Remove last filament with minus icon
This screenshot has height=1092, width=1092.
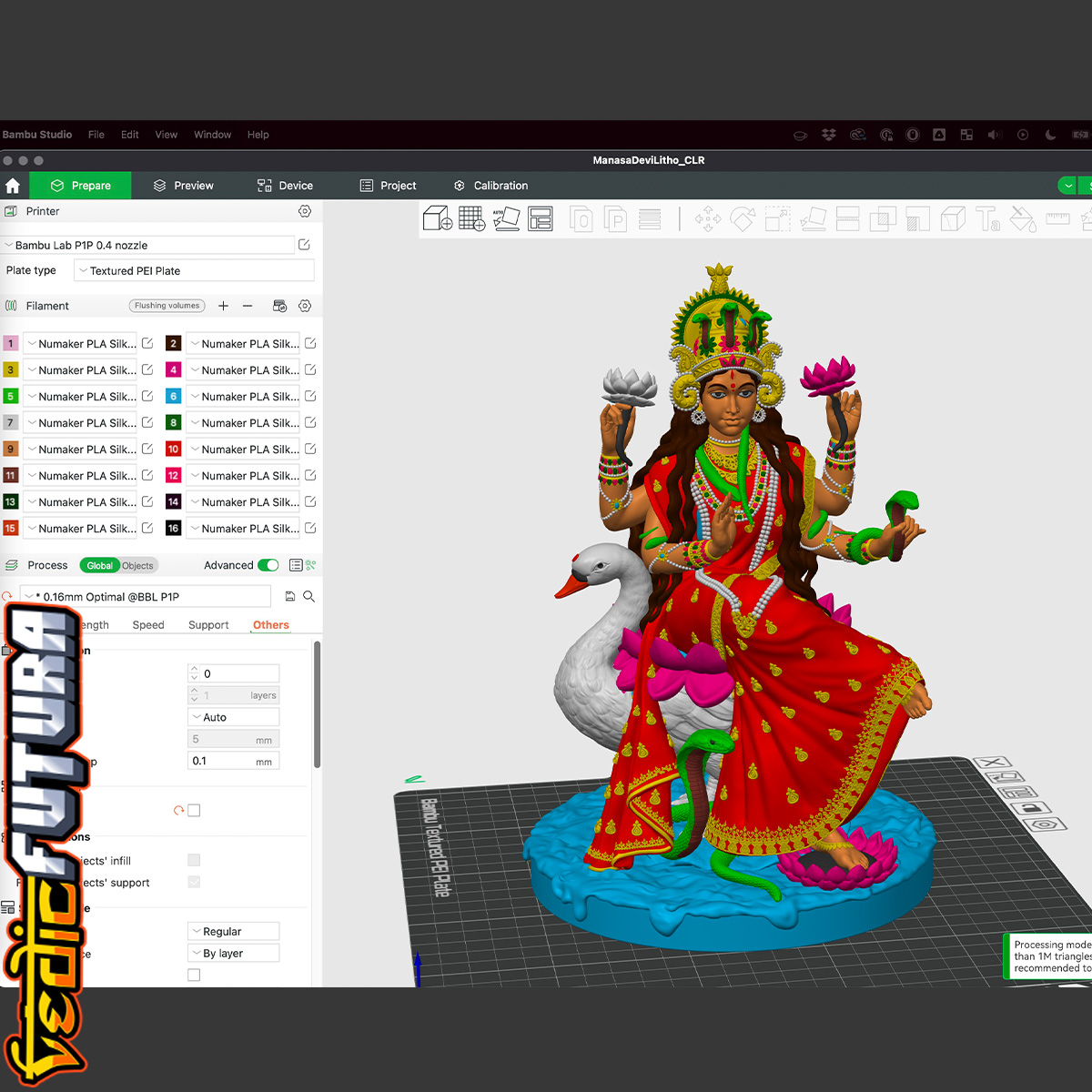point(248,306)
